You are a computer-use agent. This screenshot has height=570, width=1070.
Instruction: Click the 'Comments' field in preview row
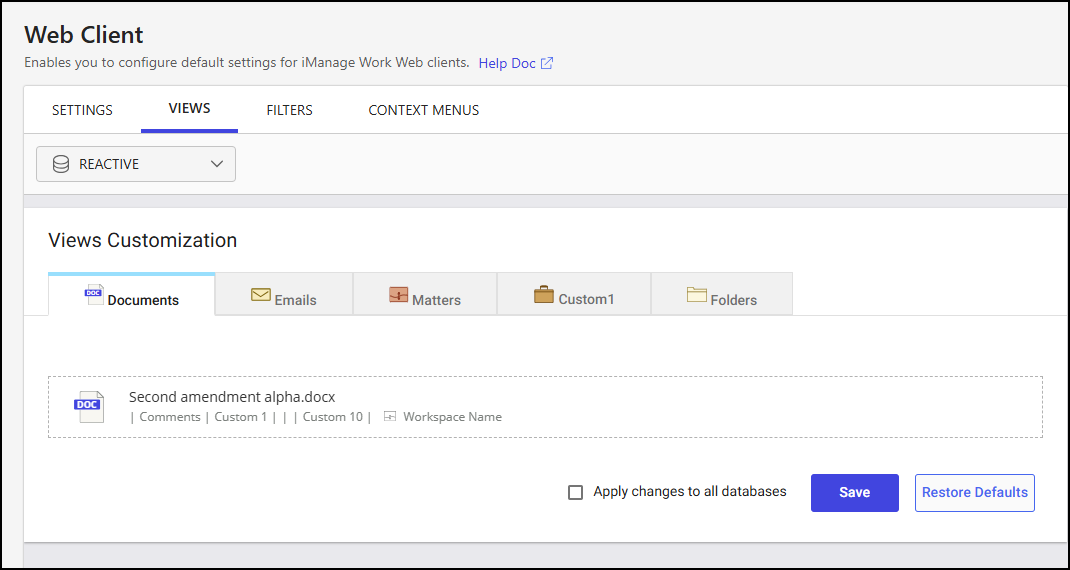click(x=170, y=416)
